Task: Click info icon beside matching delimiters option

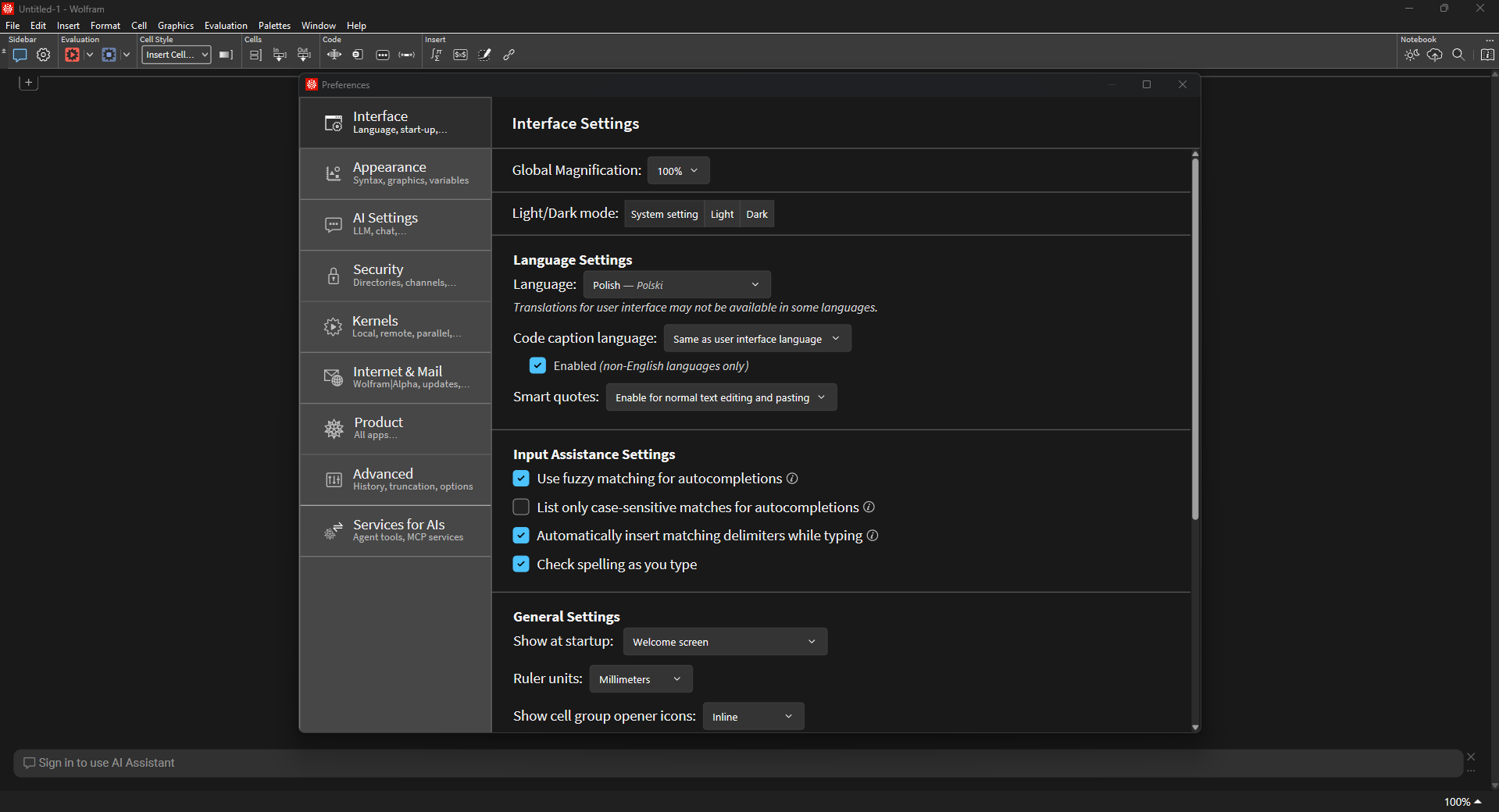Action: coord(873,536)
